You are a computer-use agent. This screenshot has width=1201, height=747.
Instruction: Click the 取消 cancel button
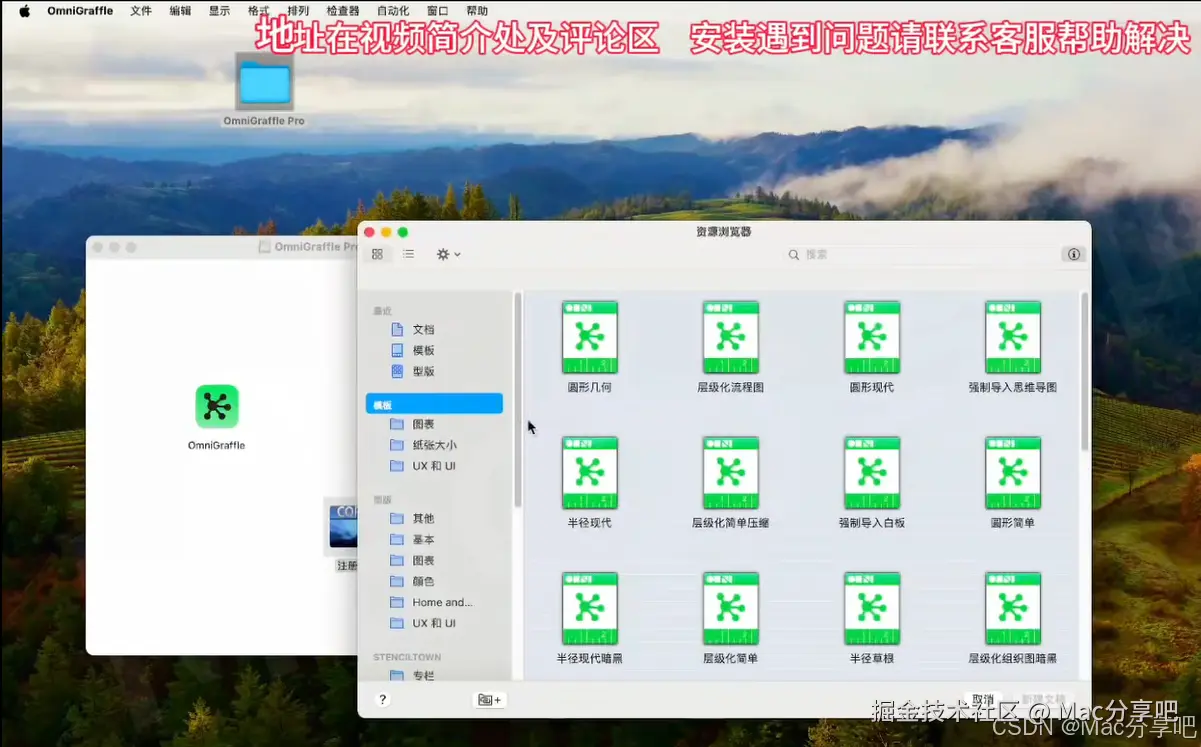click(x=981, y=698)
